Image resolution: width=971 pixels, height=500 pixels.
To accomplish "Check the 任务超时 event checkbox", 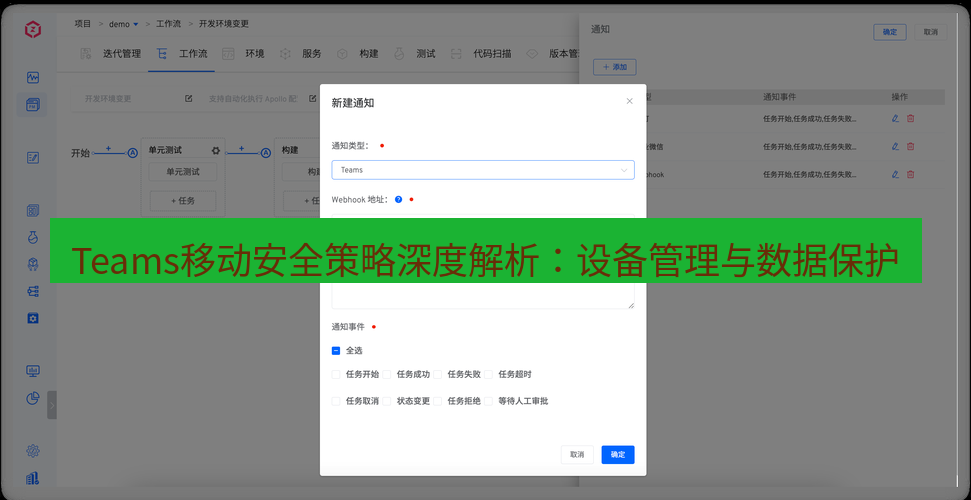I will point(489,374).
